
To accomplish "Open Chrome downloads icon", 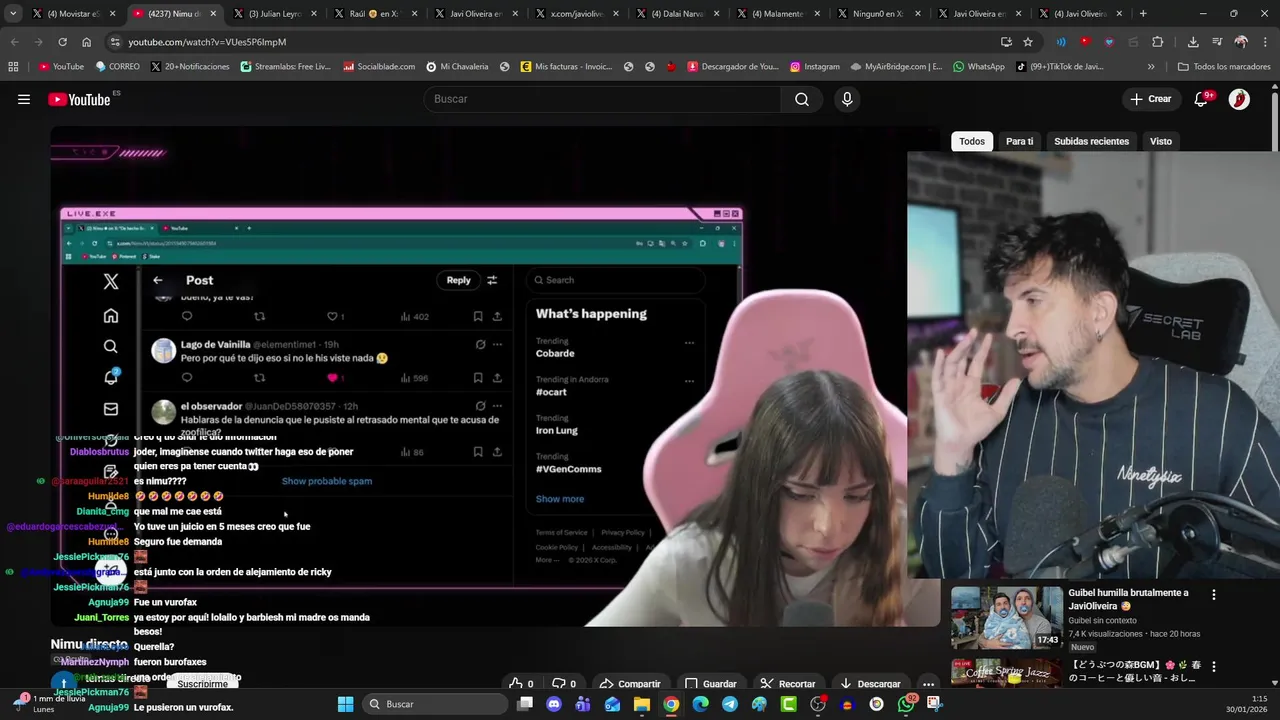I will [1193, 42].
